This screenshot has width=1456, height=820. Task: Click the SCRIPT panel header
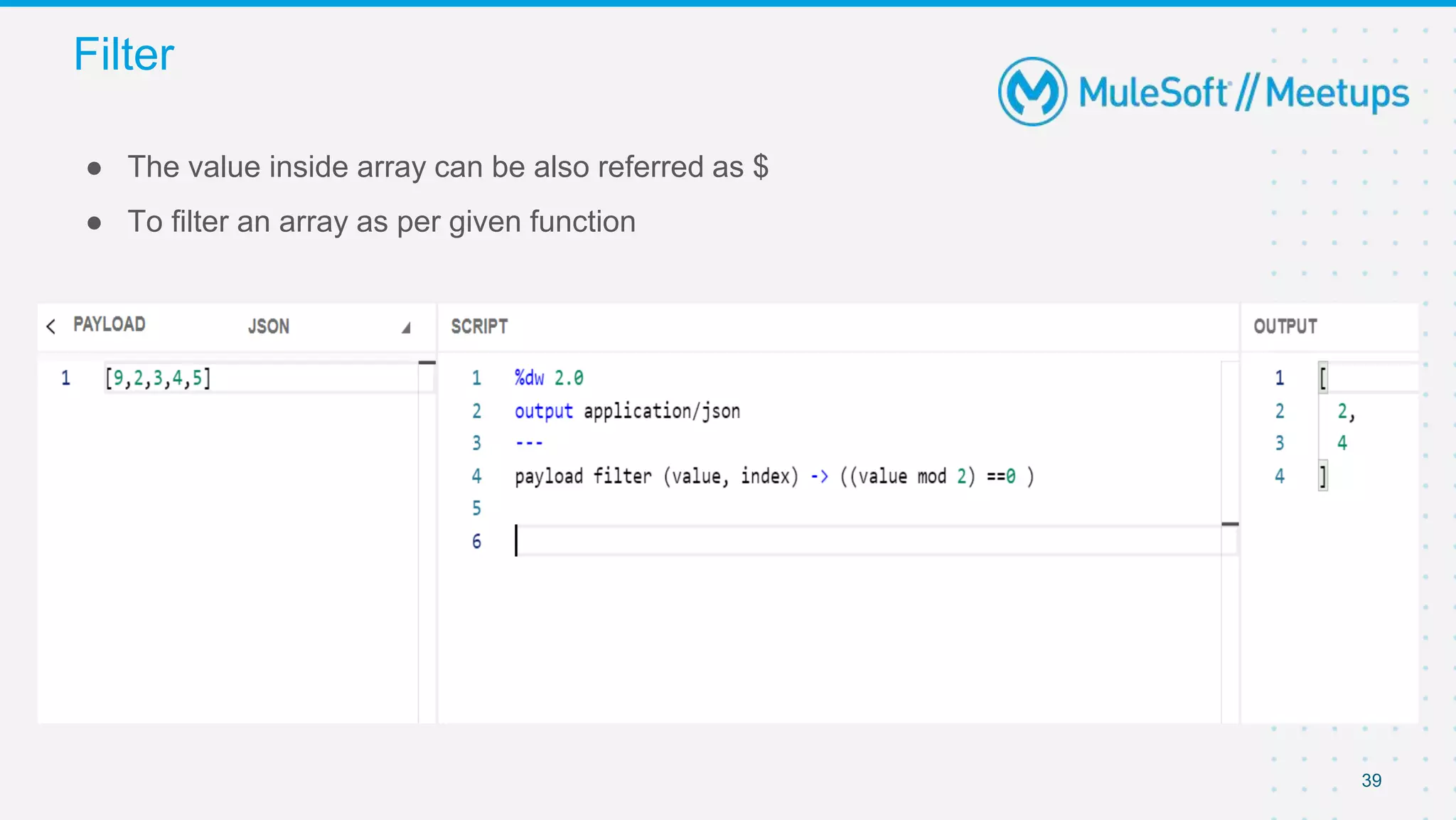click(x=479, y=326)
